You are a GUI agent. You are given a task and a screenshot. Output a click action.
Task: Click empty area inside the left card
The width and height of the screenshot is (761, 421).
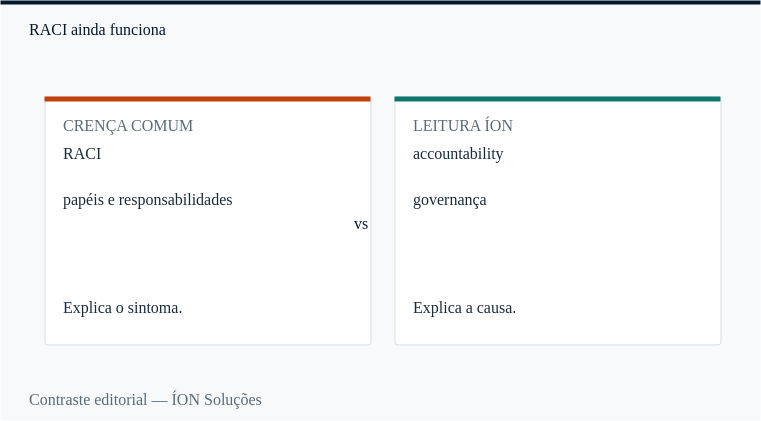click(x=208, y=257)
